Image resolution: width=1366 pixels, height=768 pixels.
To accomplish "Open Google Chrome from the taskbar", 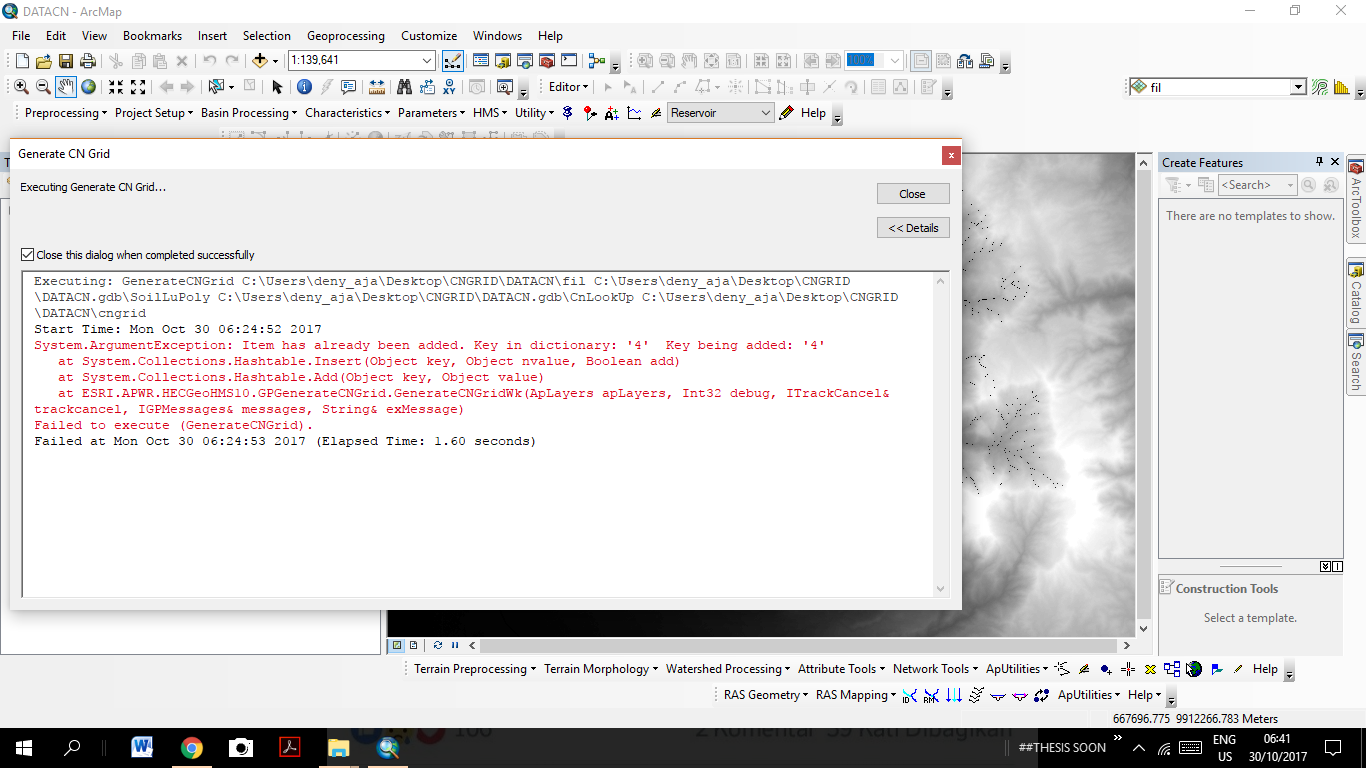I will [x=192, y=747].
